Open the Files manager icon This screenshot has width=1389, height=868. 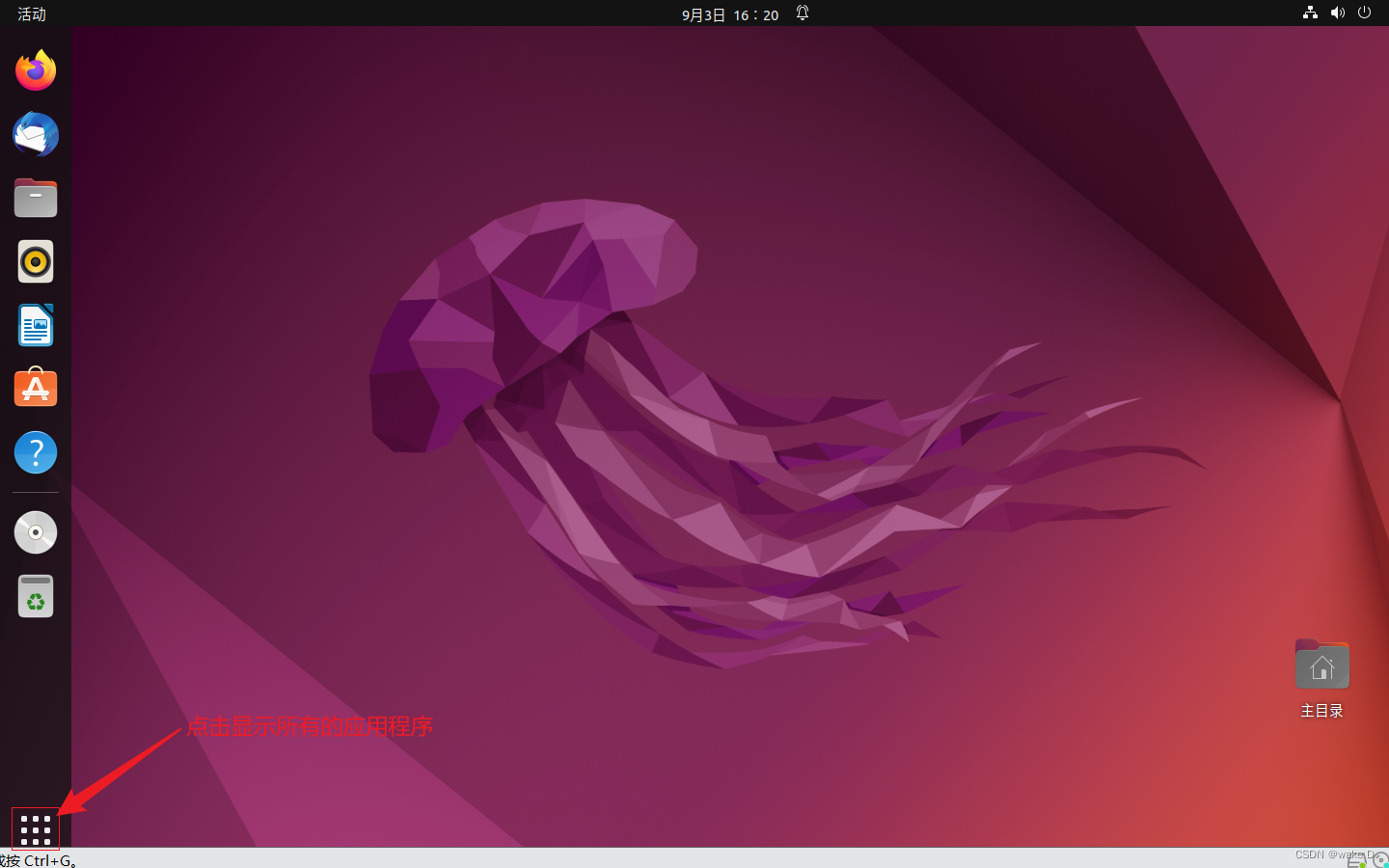click(x=36, y=198)
